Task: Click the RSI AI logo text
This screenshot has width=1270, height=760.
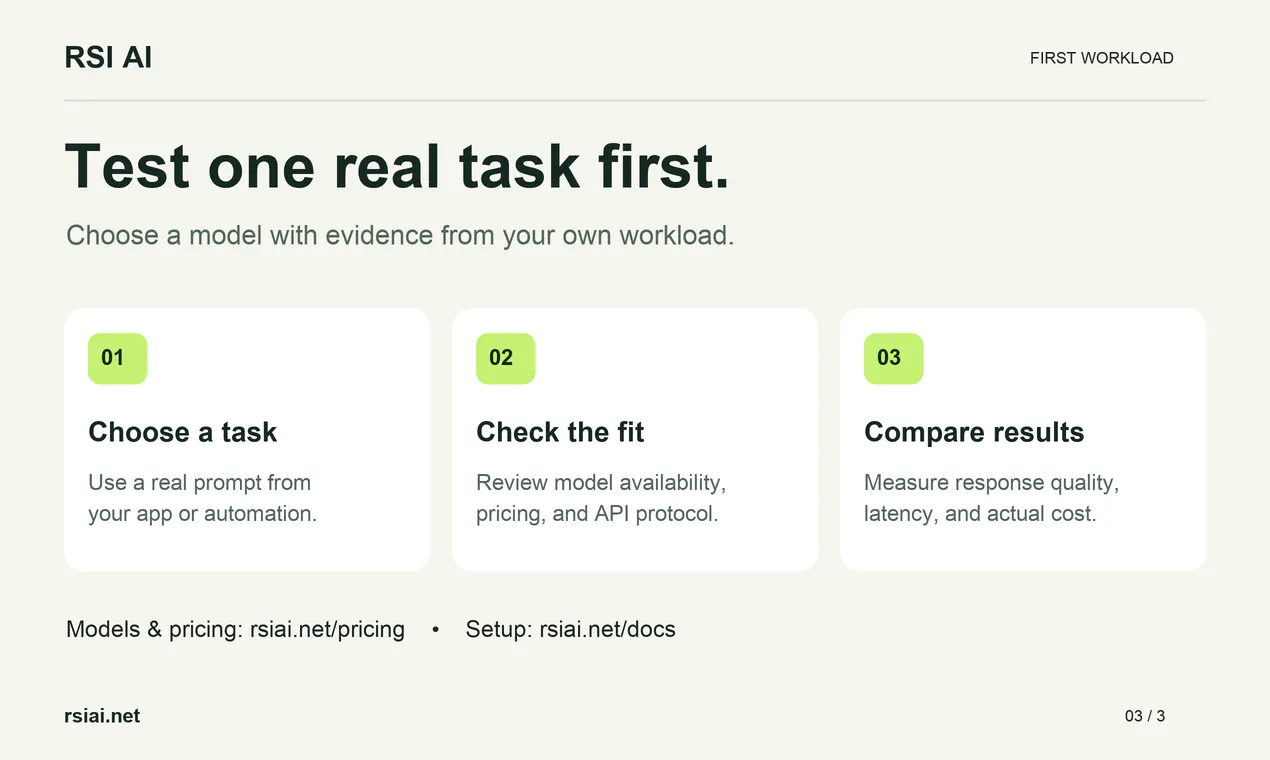Action: point(108,58)
